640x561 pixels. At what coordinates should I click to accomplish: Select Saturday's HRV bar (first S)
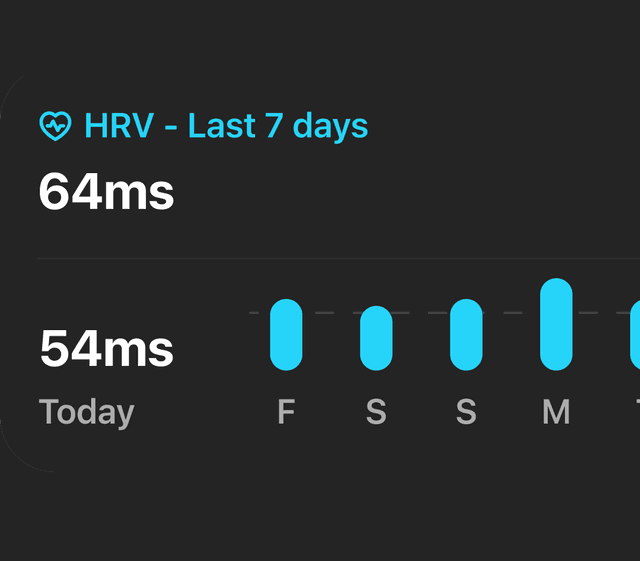pos(376,338)
